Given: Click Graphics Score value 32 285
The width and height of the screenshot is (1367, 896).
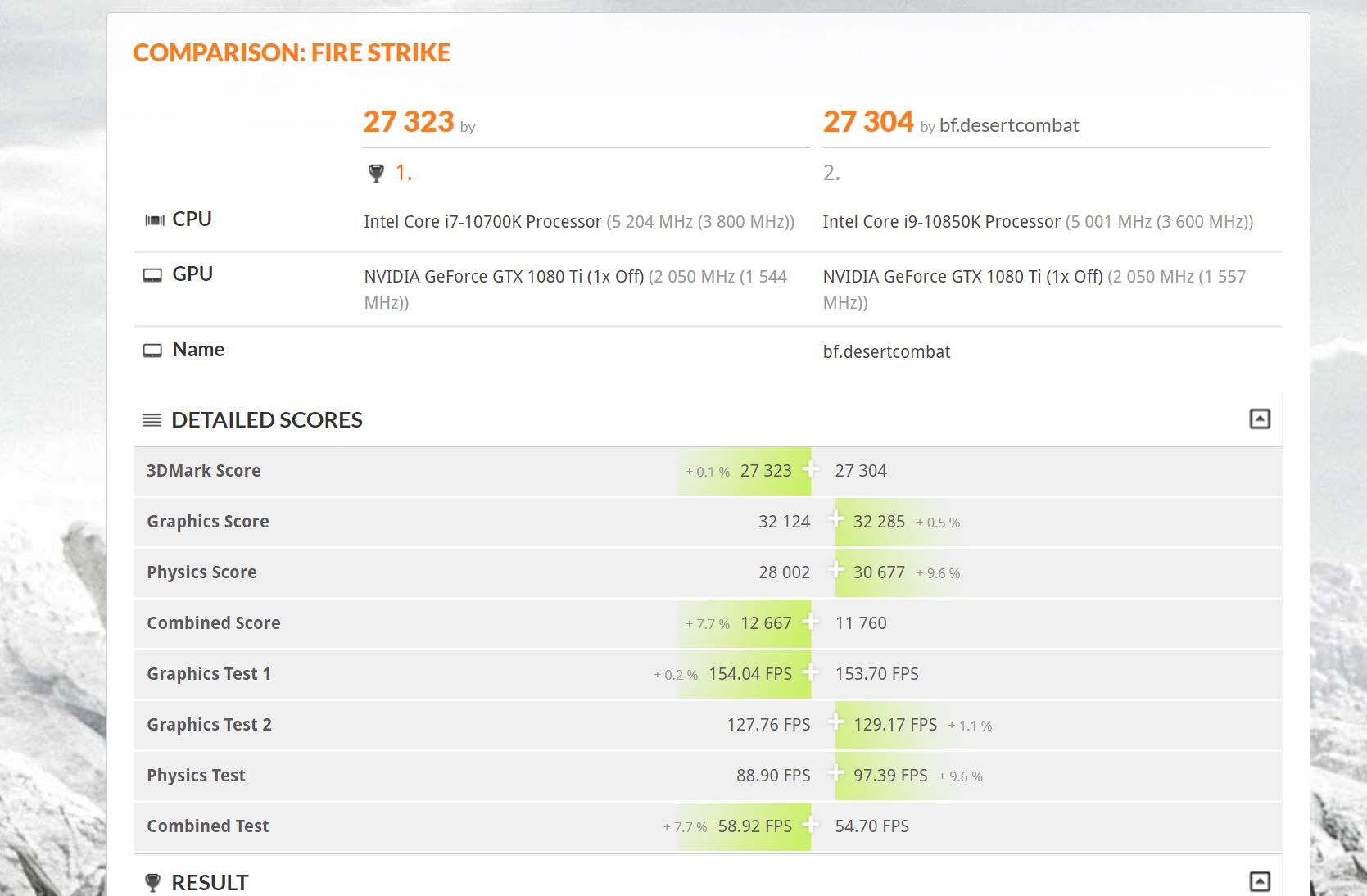Looking at the screenshot, I should click(x=879, y=522).
